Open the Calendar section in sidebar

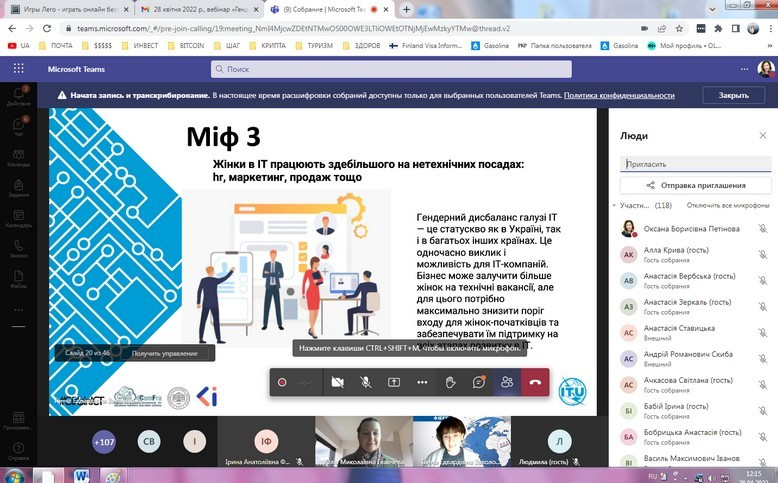coord(18,218)
